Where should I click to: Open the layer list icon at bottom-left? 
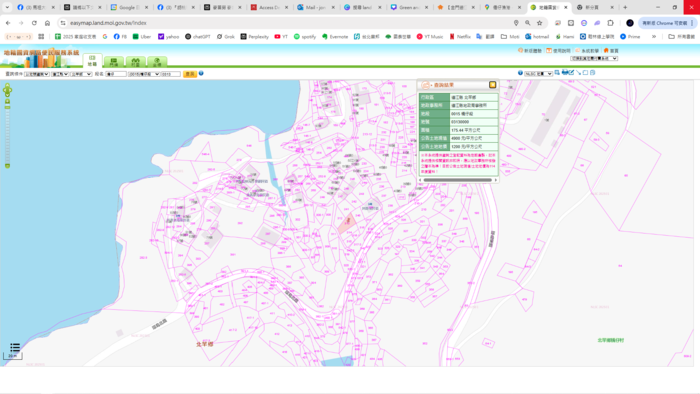tap(15, 347)
